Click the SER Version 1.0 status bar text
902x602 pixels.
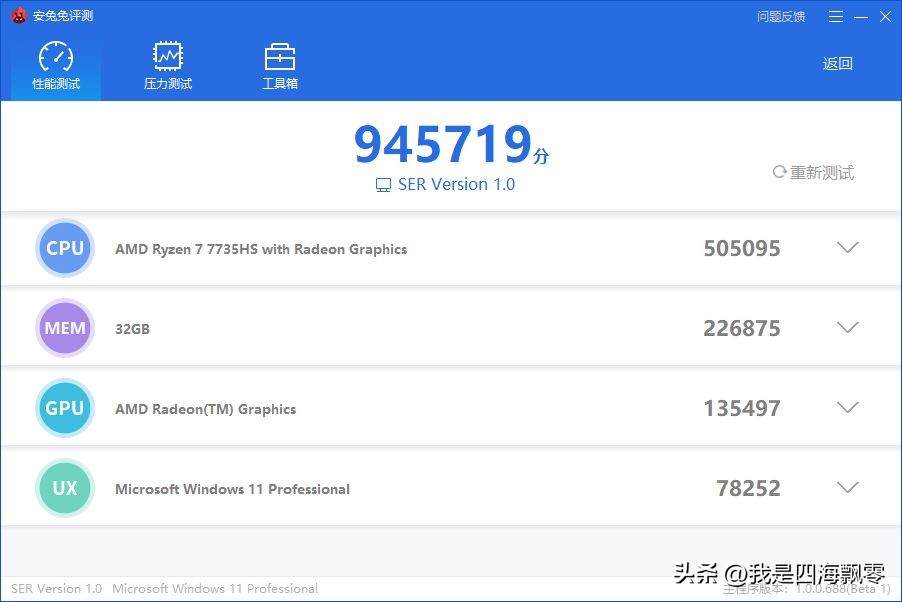tap(56, 589)
